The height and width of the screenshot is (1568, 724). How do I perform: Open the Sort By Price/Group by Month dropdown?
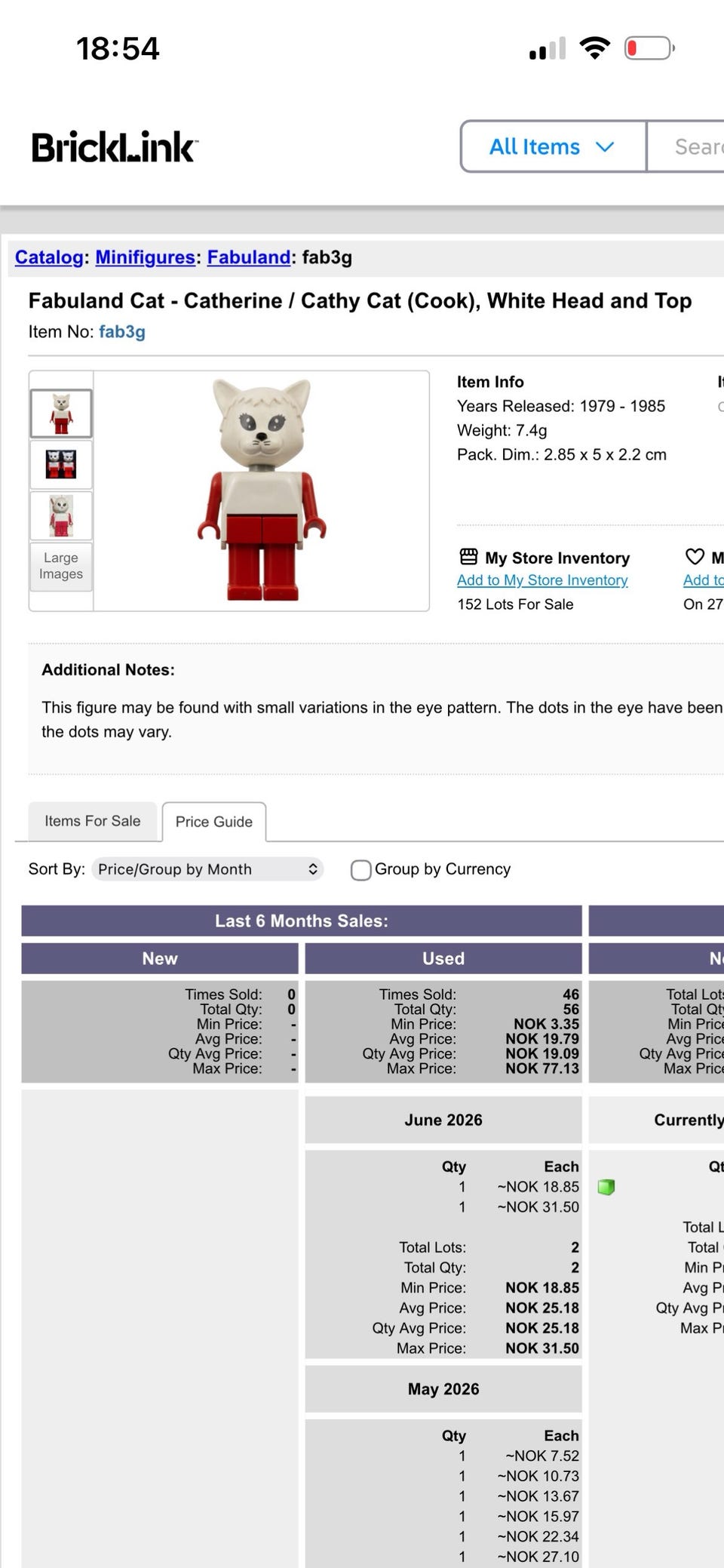(207, 869)
